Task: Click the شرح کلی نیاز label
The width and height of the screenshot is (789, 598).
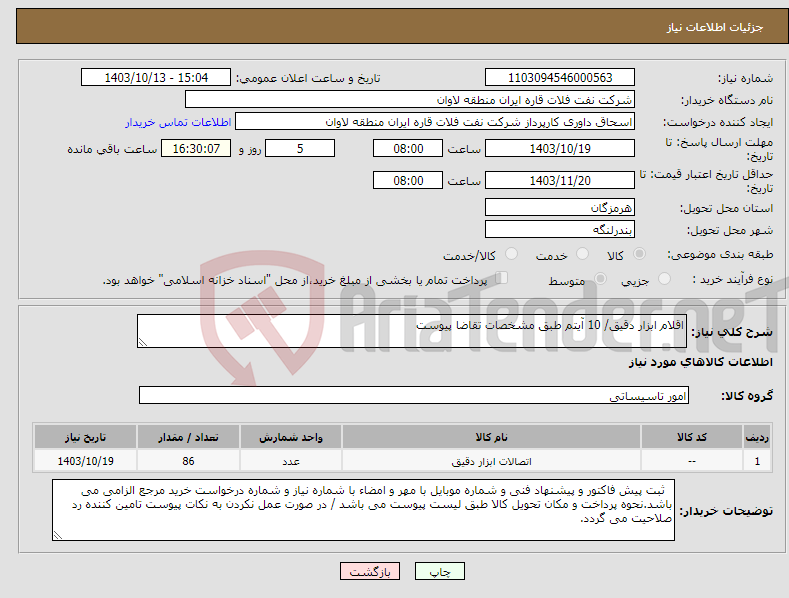Action: [732, 332]
